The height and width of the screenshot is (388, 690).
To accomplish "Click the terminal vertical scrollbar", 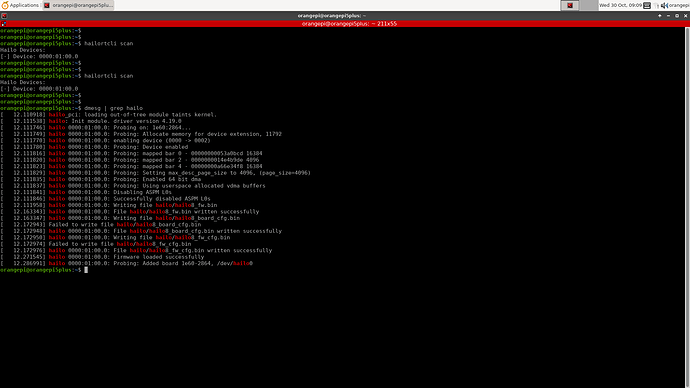I will click(x=687, y=207).
